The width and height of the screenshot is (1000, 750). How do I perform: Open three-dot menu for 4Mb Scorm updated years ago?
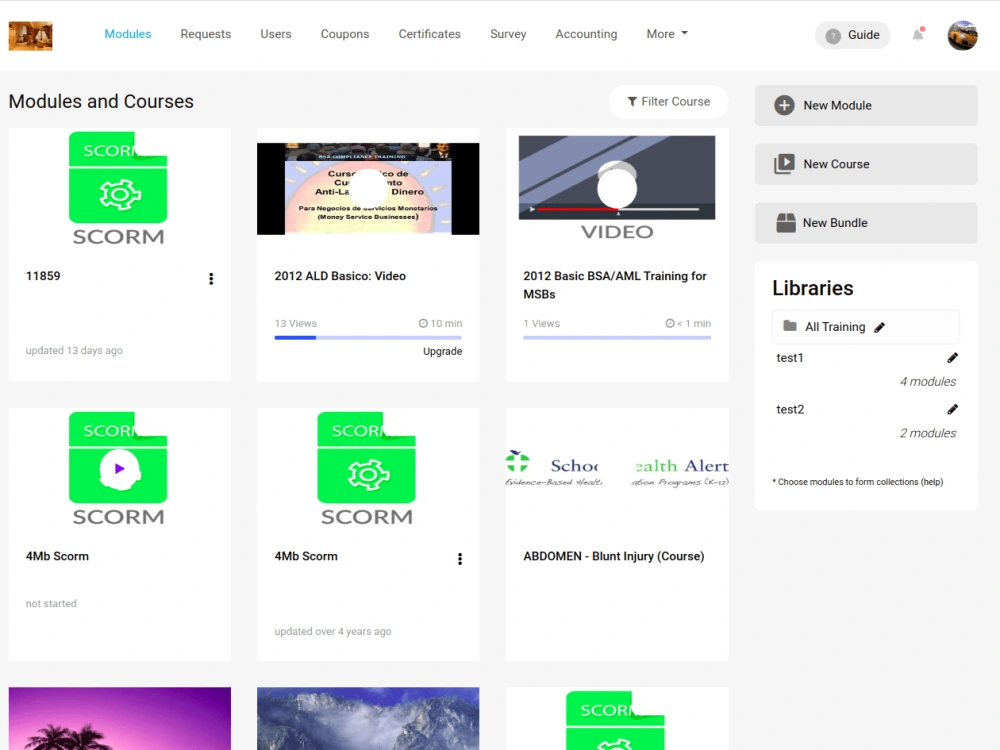[460, 559]
